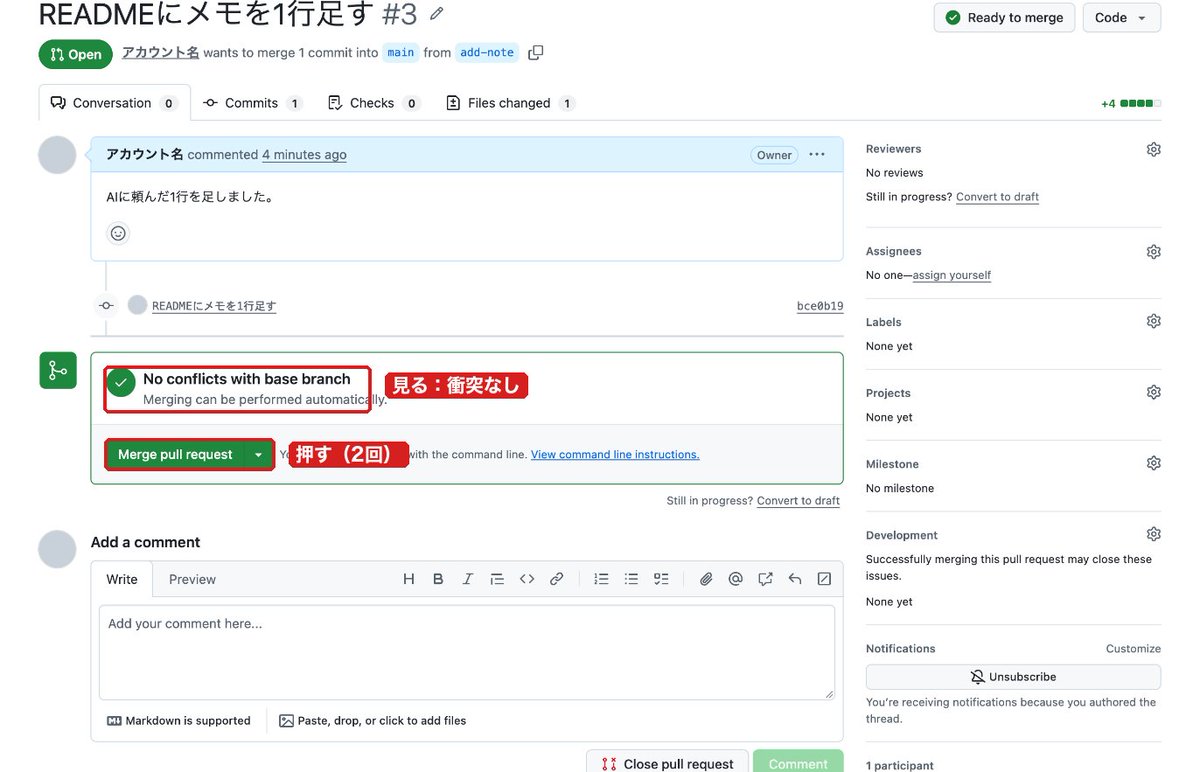Click the assign yourself link

point(952,275)
